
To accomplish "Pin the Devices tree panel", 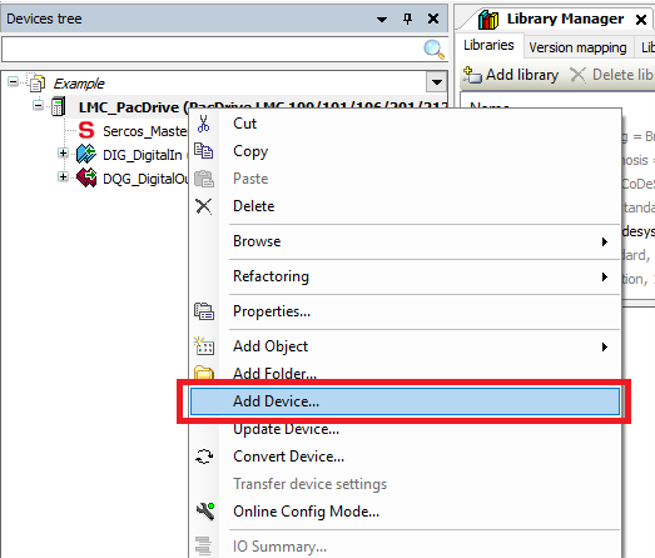I will click(407, 19).
